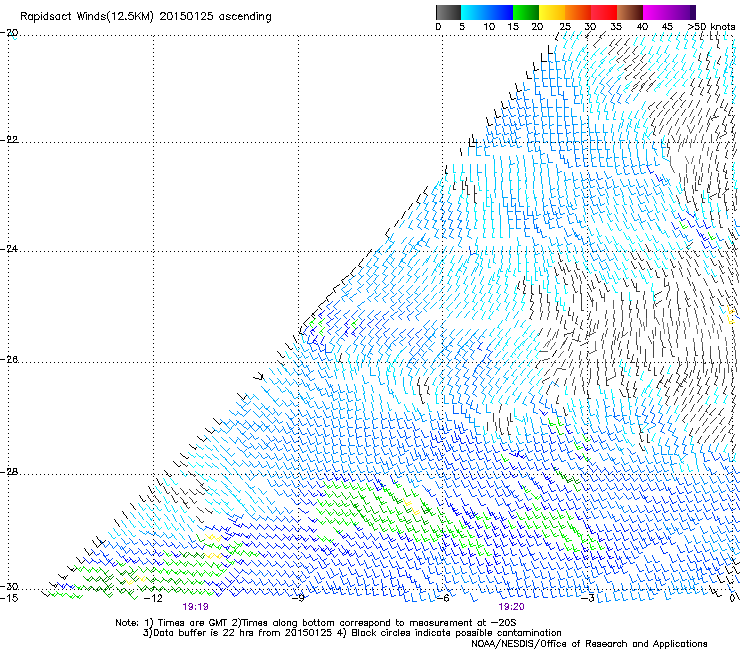Click the purple 19:20 time label

(x=511, y=607)
